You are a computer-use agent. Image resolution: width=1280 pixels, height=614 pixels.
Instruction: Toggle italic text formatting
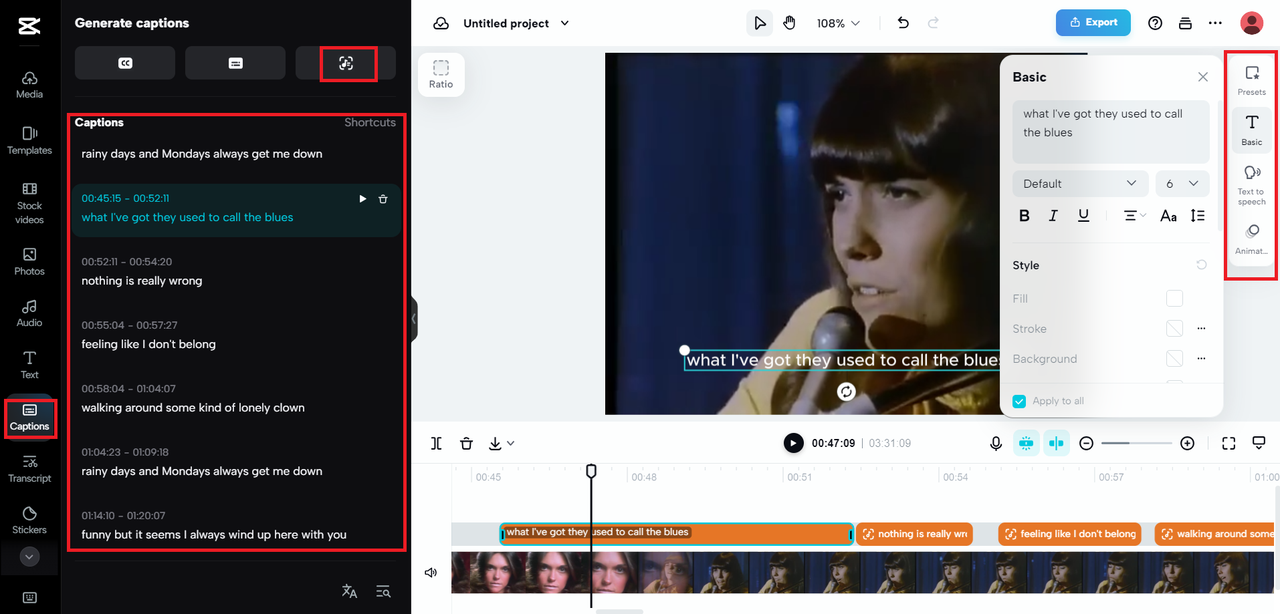pos(1053,215)
